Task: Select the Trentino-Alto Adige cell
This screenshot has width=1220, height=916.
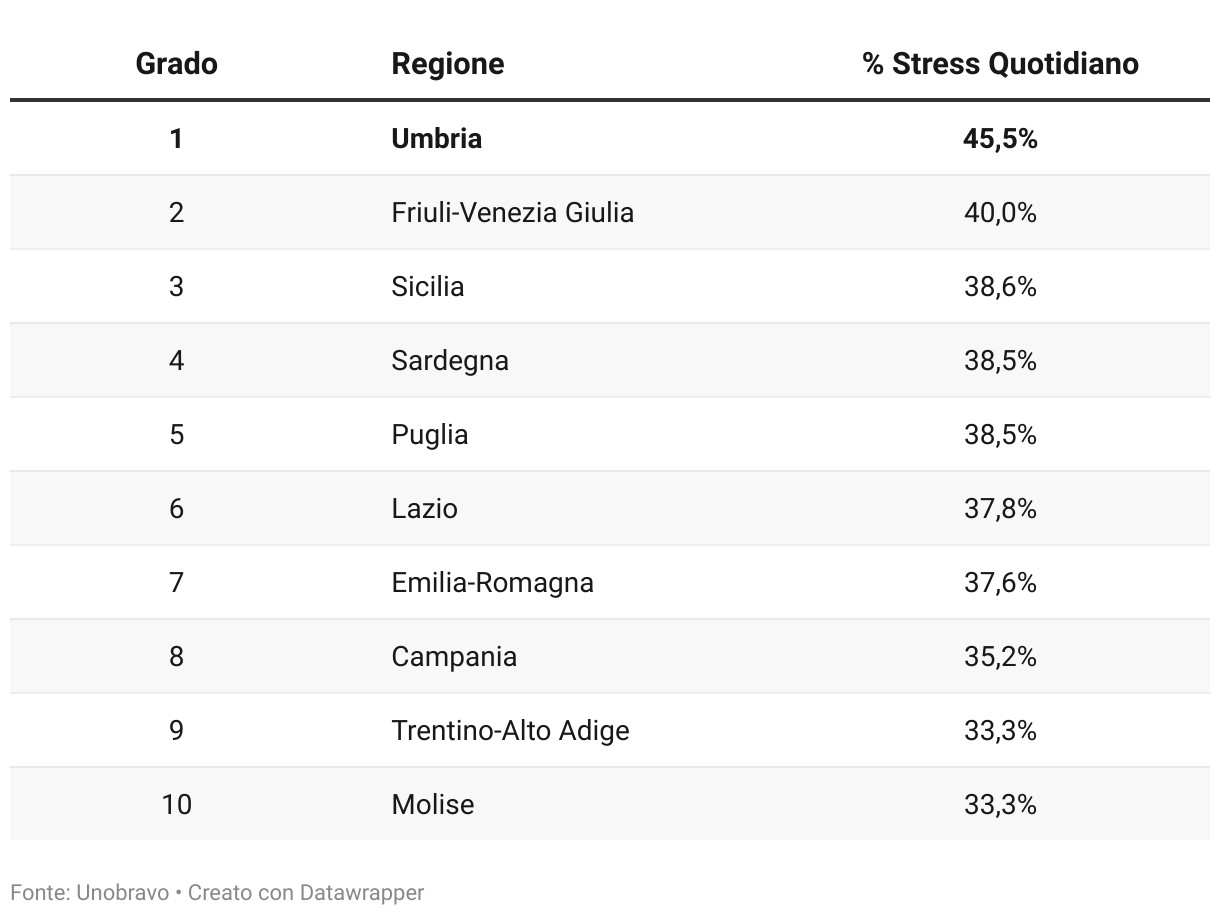Action: (x=510, y=730)
